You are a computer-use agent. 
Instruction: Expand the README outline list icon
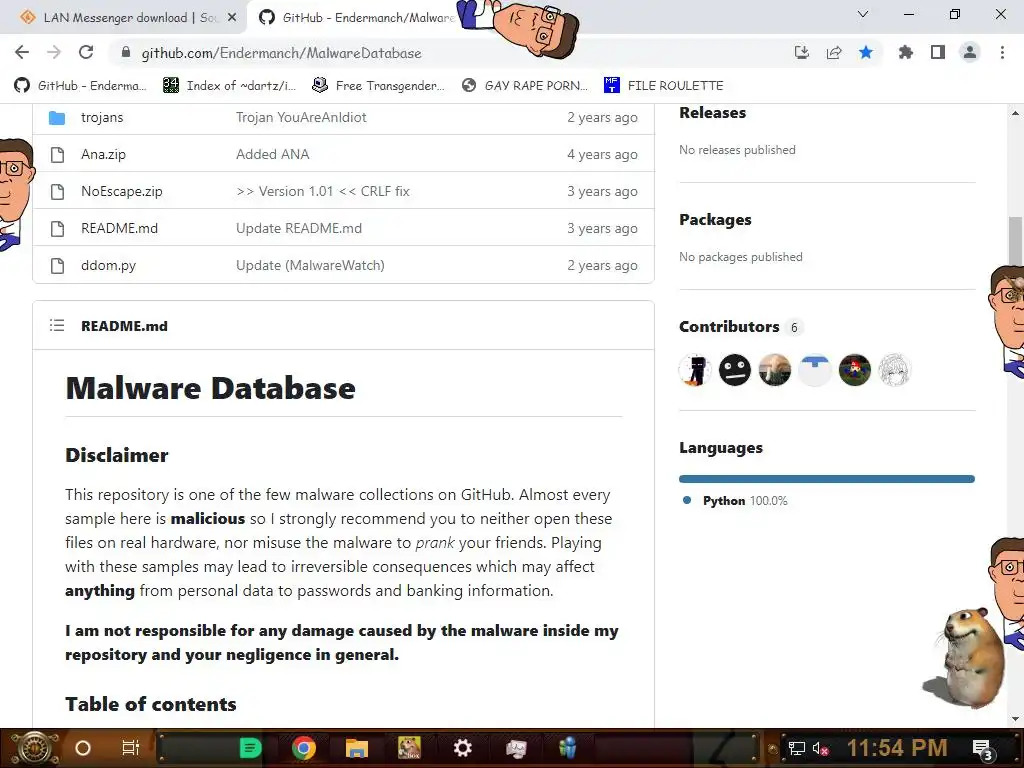[57, 325]
